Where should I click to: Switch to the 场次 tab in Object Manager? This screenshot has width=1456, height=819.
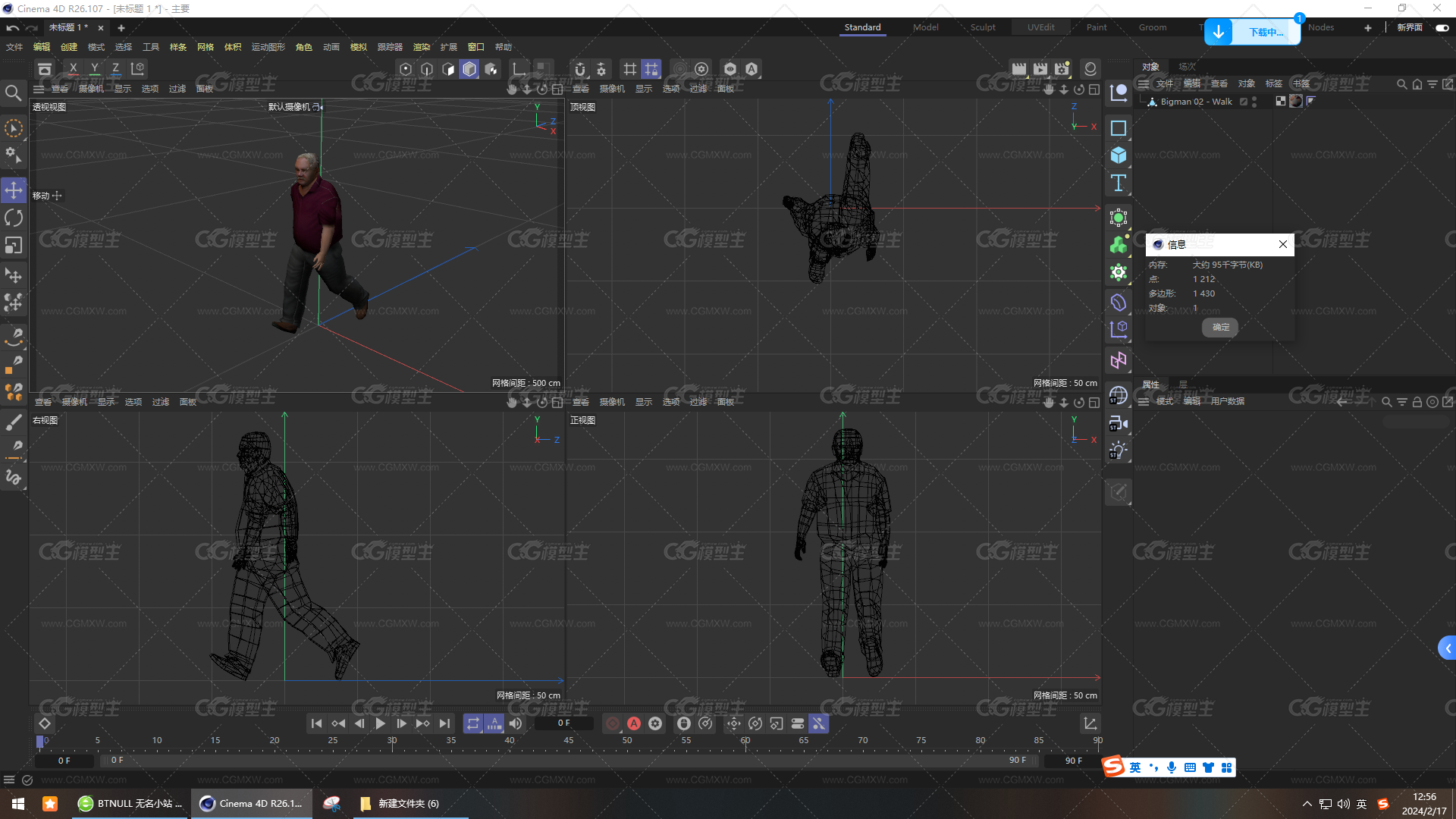pyautogui.click(x=1187, y=67)
